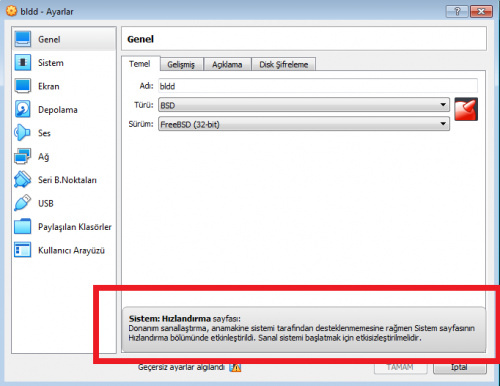500x386 pixels.
Task: Expand the Sürüm FreeBSD (32-bit) dropdown
Action: click(304, 124)
